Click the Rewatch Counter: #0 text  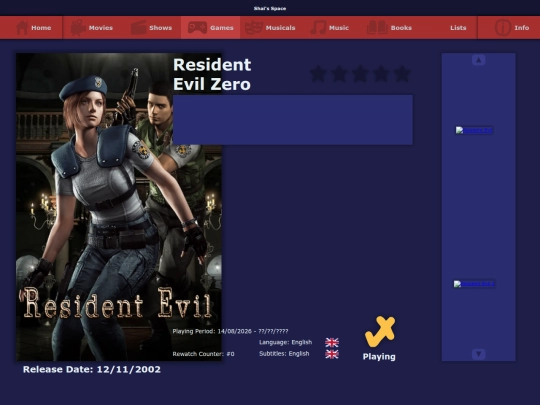point(203,354)
